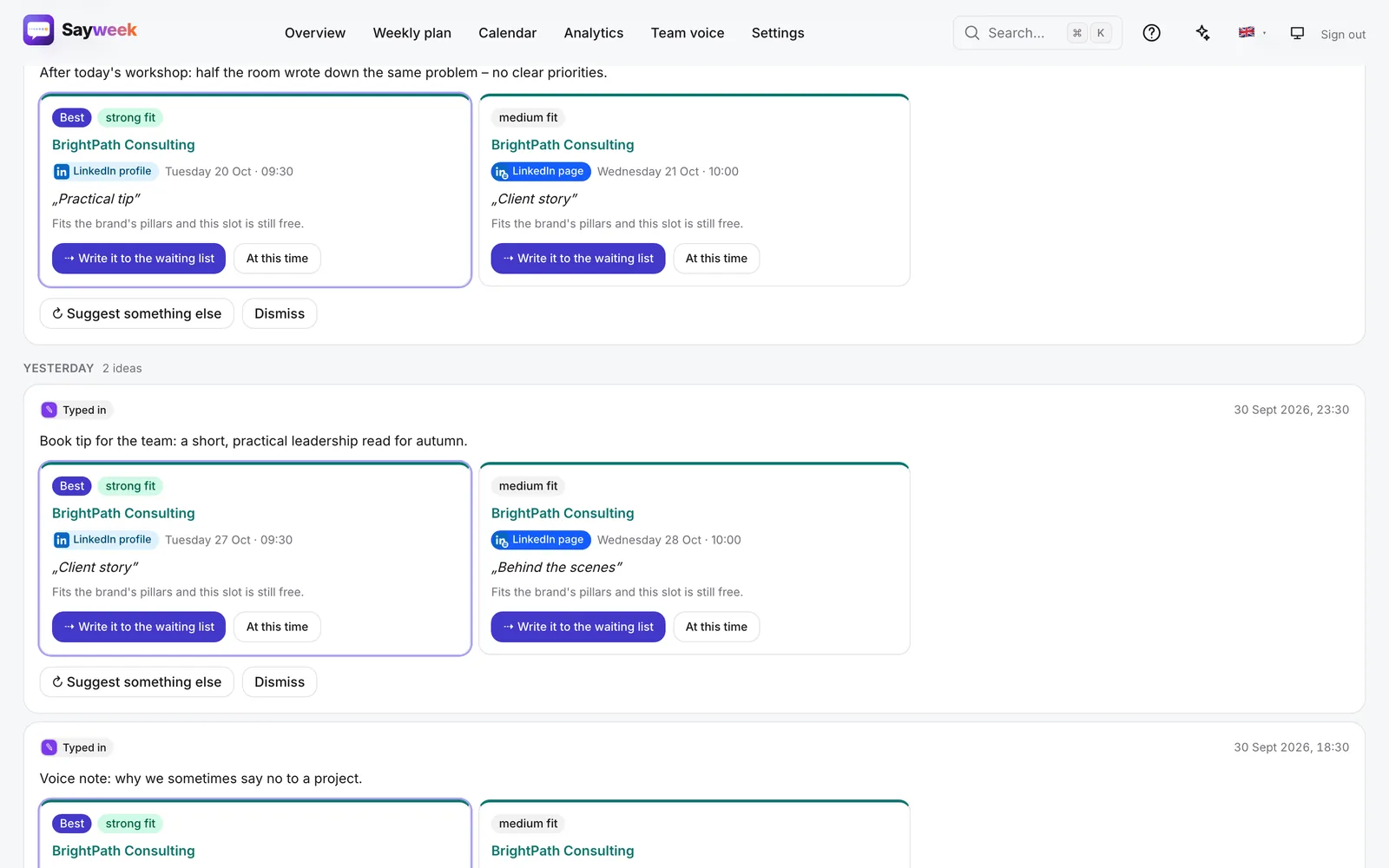
Task: Open the UK flag language dropdown
Action: tap(1252, 33)
